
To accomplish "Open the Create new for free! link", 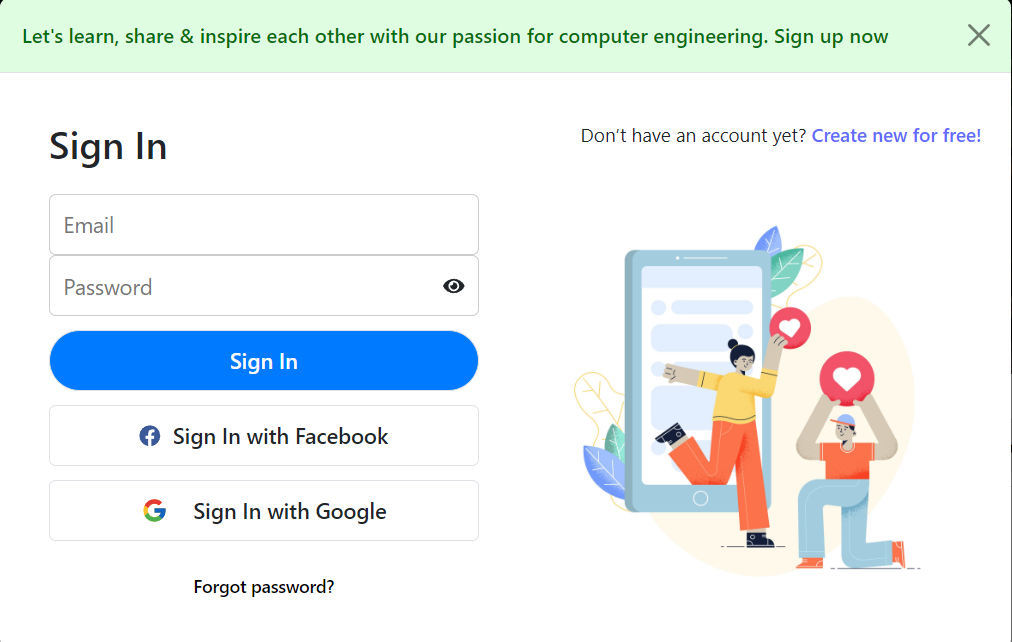I will pos(896,135).
